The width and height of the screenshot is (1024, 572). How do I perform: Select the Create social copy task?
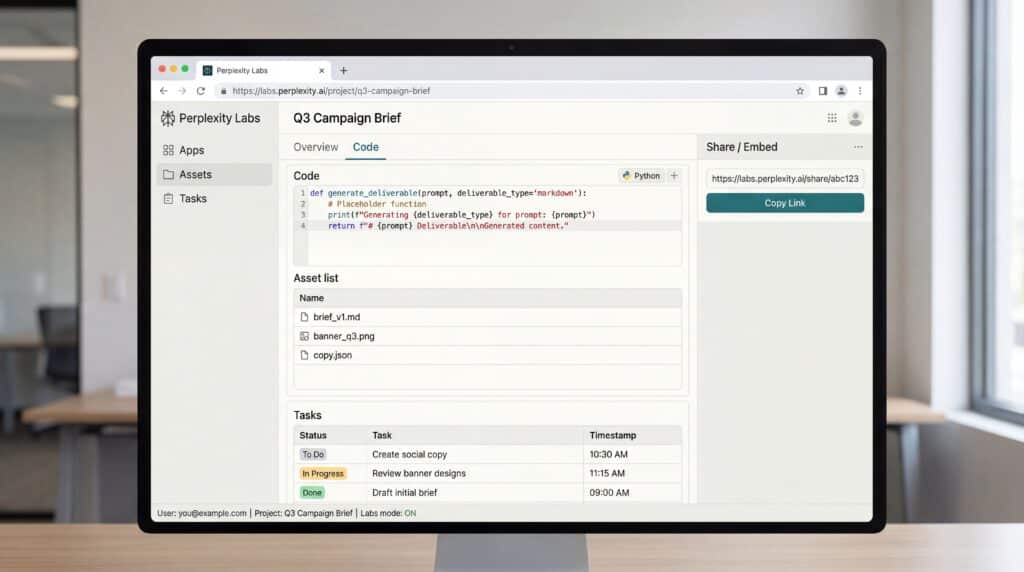point(409,454)
